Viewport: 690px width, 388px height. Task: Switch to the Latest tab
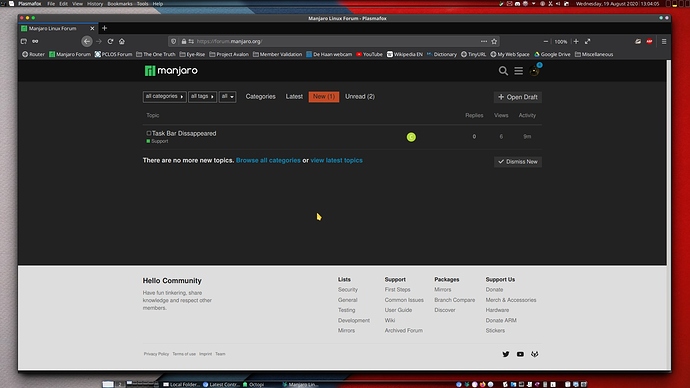pos(294,96)
